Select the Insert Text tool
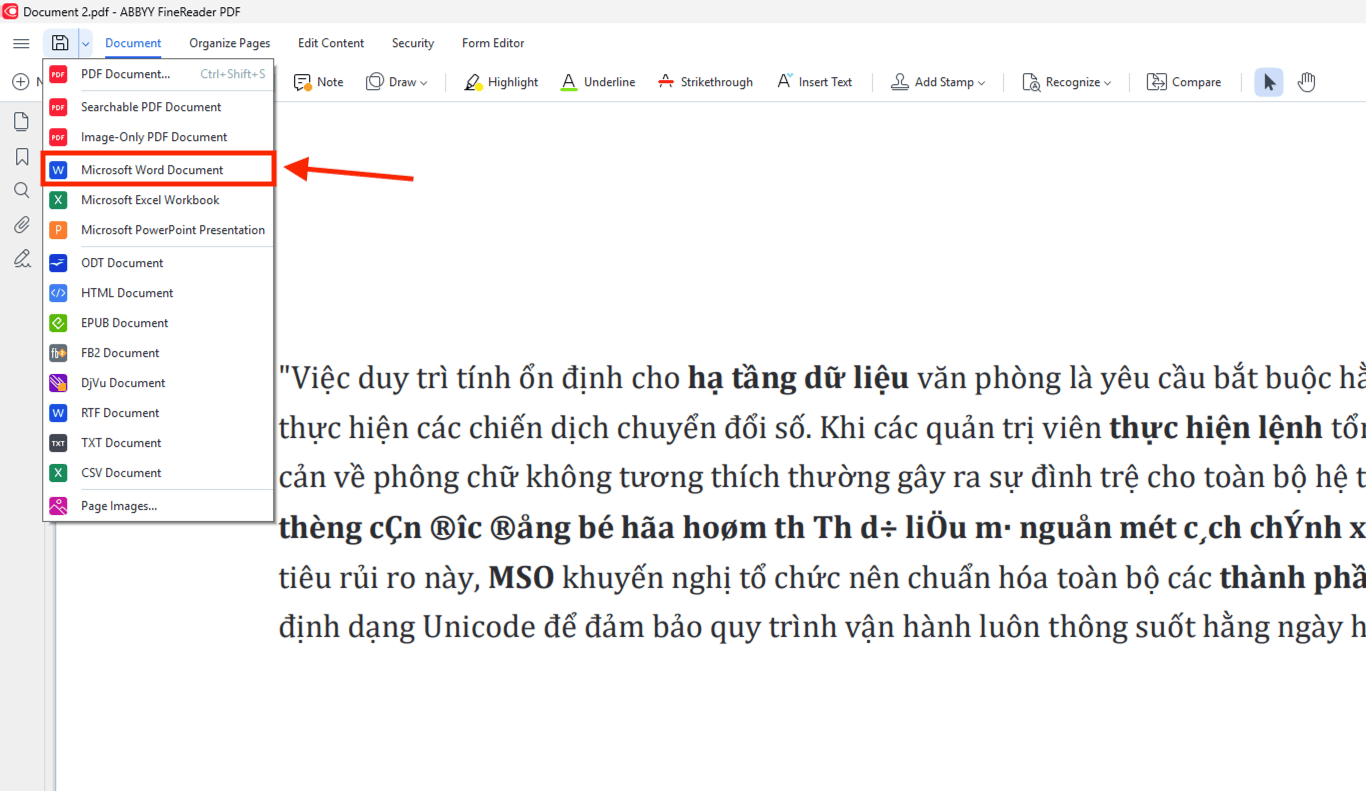Screen dimensions: 1366x791 (814, 81)
